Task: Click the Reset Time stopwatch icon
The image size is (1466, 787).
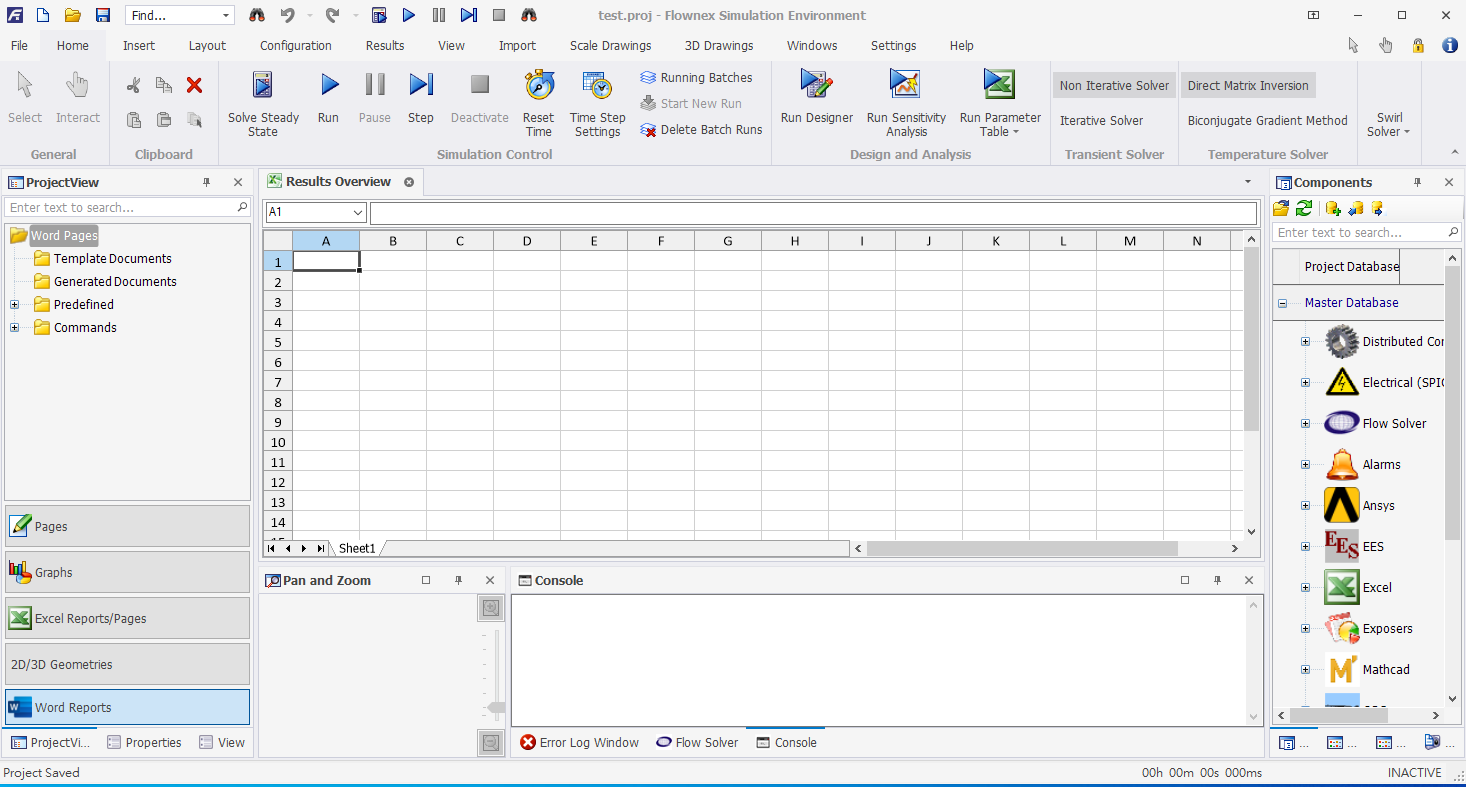Action: pyautogui.click(x=539, y=85)
